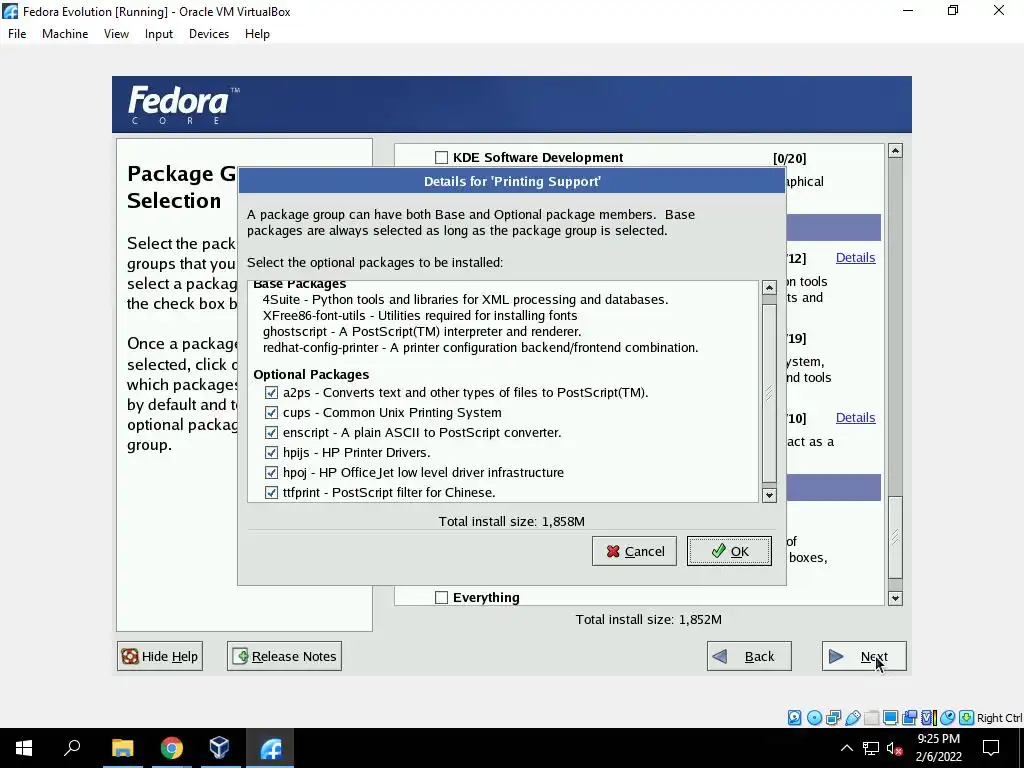Click the USB devices status icon
This screenshot has height=768, width=1024.
coord(852,718)
